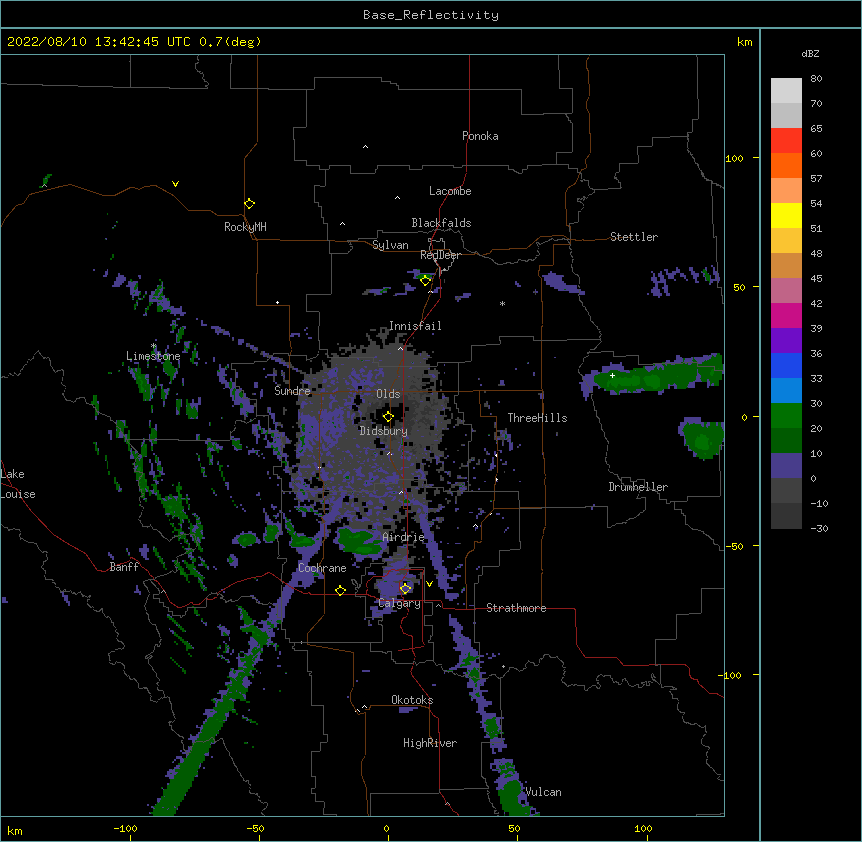Click the yellow marker east of Cochrane

coord(340,590)
